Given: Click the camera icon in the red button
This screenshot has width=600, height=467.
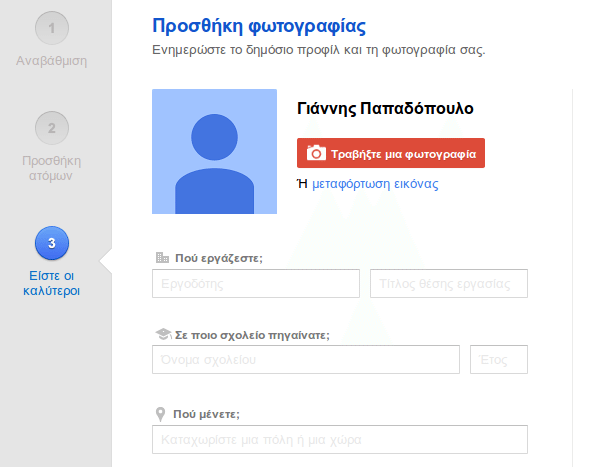Looking at the screenshot, I should [x=316, y=153].
